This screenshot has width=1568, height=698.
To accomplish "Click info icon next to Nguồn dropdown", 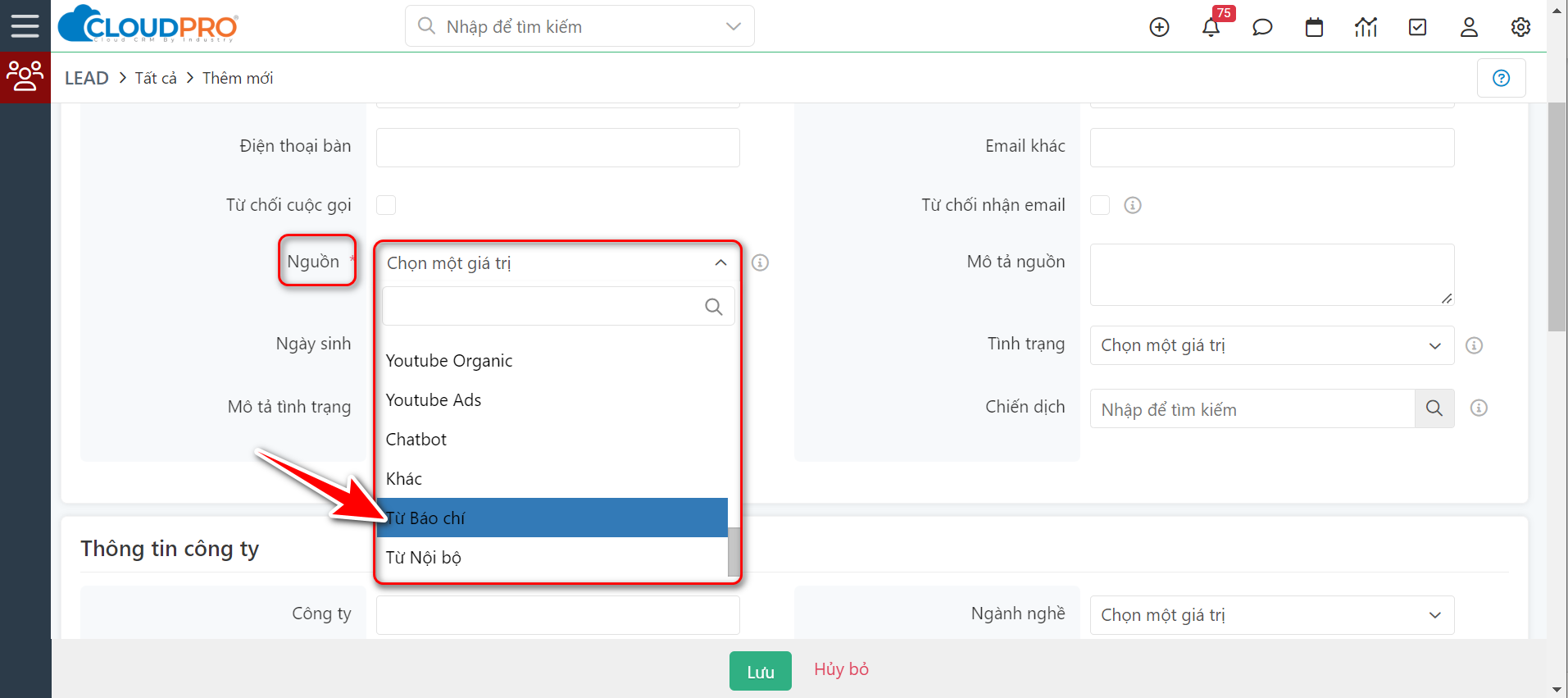I will tap(761, 262).
